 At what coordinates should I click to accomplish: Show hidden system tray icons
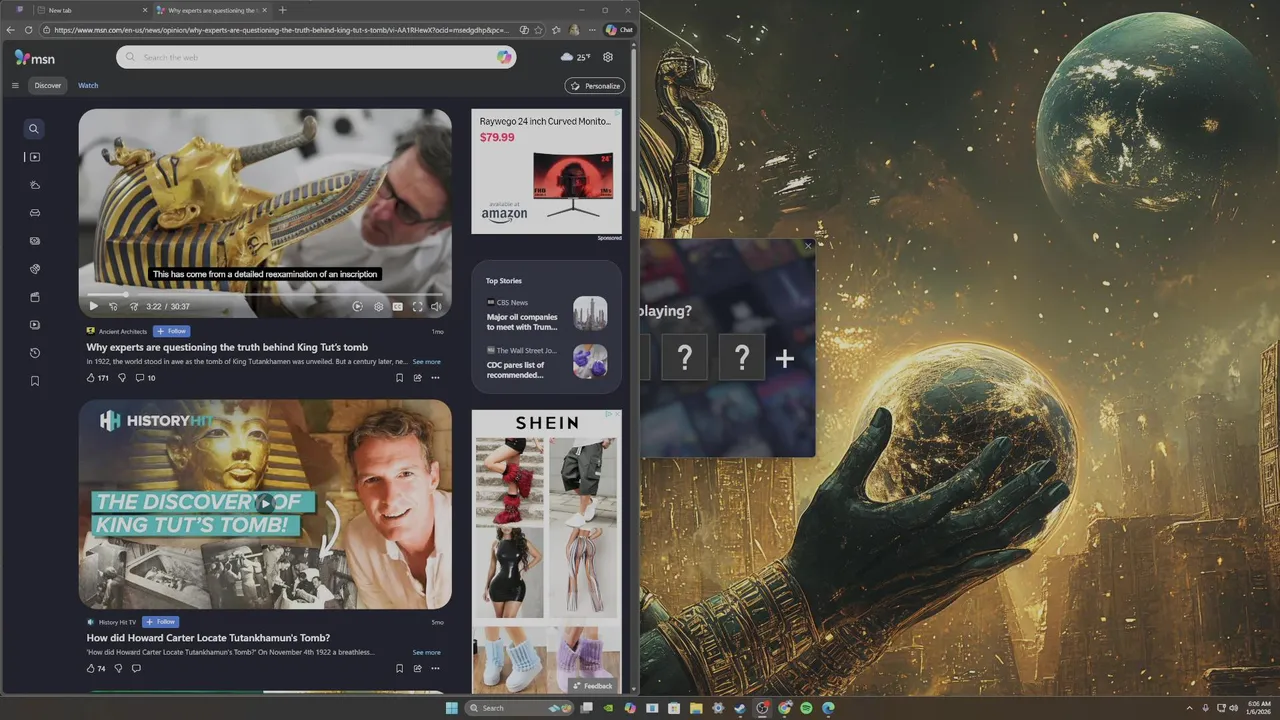coord(1189,708)
